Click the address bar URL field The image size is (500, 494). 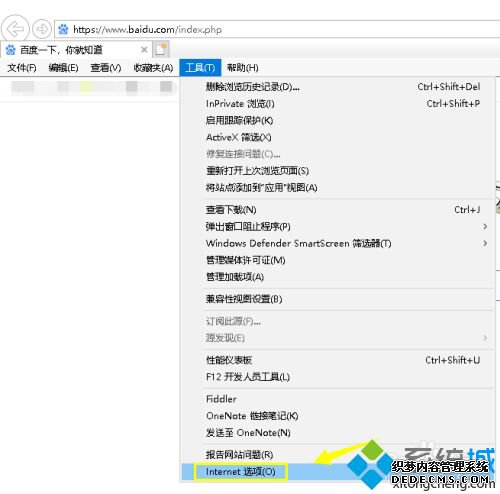[x=277, y=30]
